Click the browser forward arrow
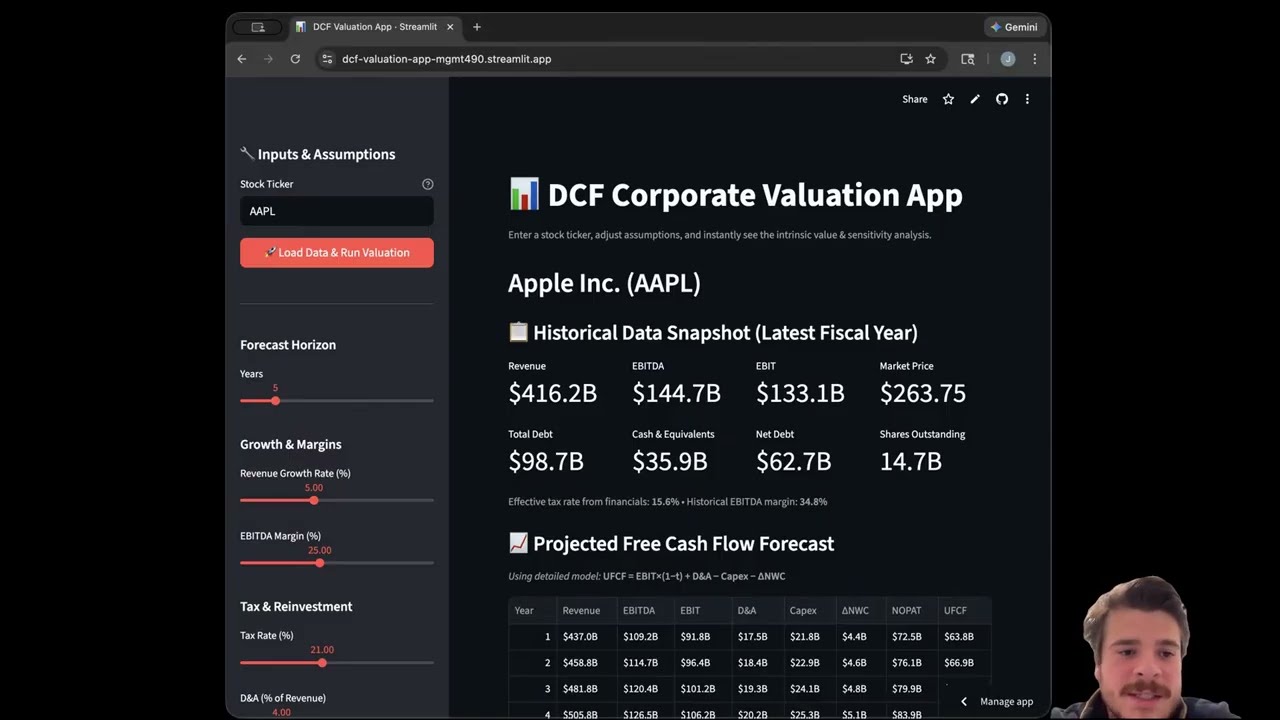 click(268, 59)
